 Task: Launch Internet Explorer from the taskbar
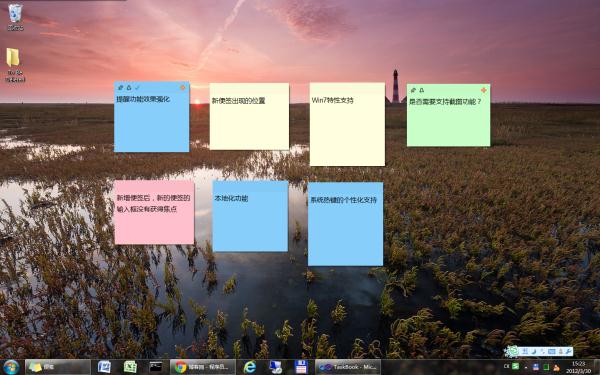pyautogui.click(x=249, y=367)
